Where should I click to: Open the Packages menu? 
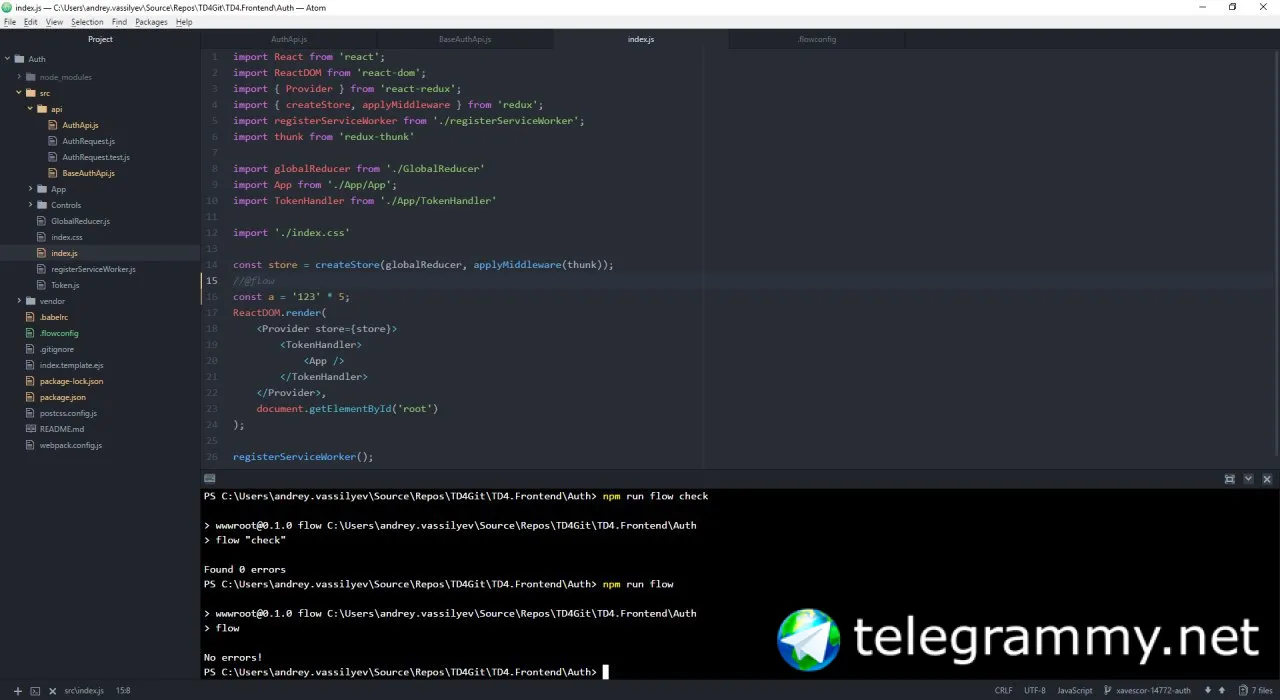[151, 22]
